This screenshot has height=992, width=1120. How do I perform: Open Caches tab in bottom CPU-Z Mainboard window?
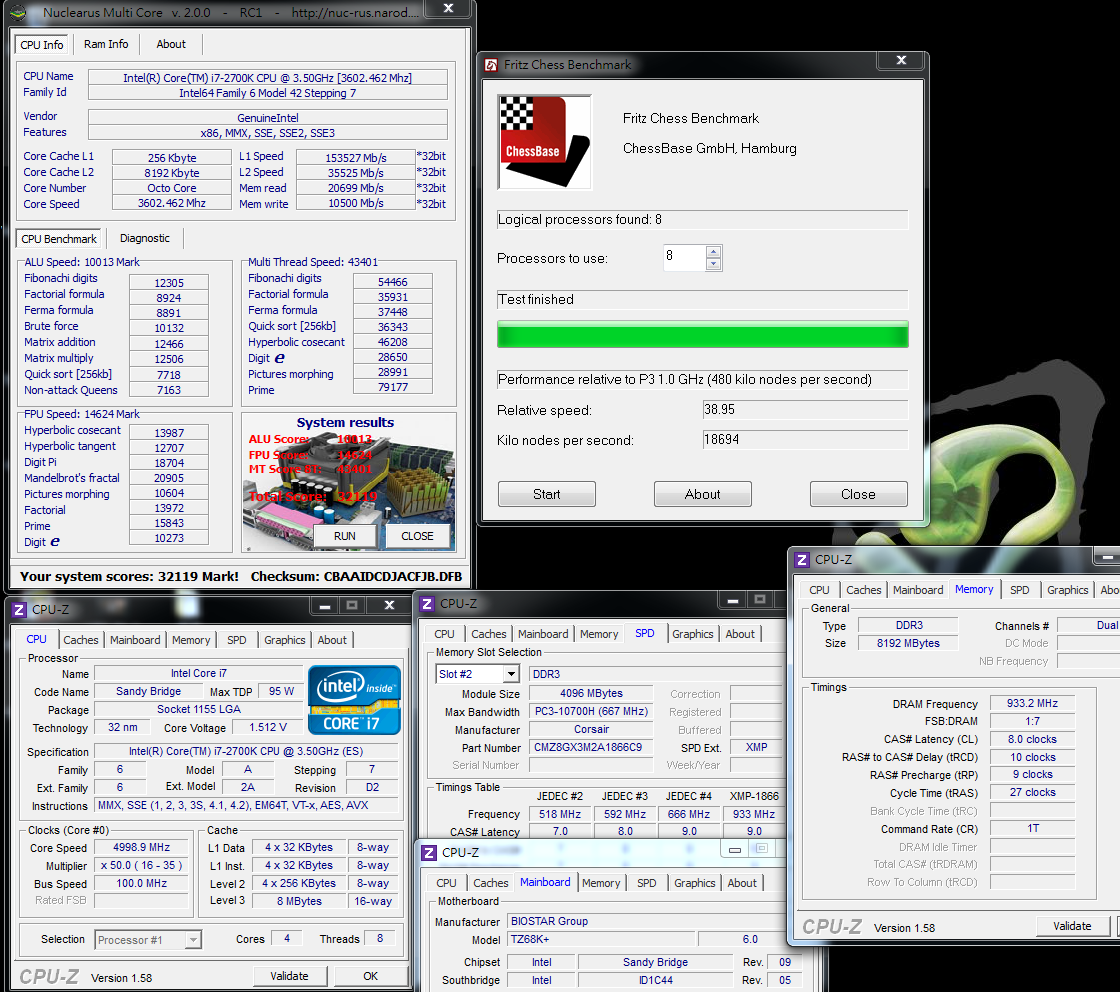pos(491,883)
